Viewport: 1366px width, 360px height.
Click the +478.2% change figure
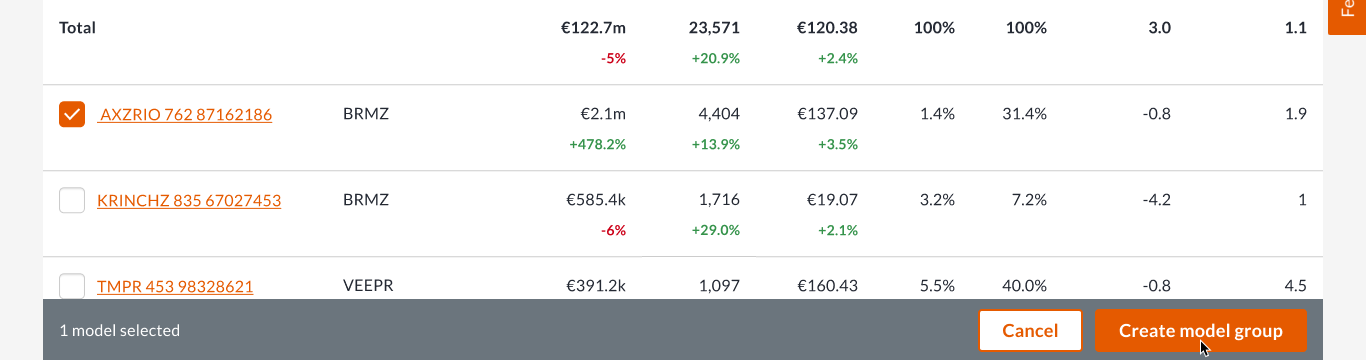tap(597, 144)
